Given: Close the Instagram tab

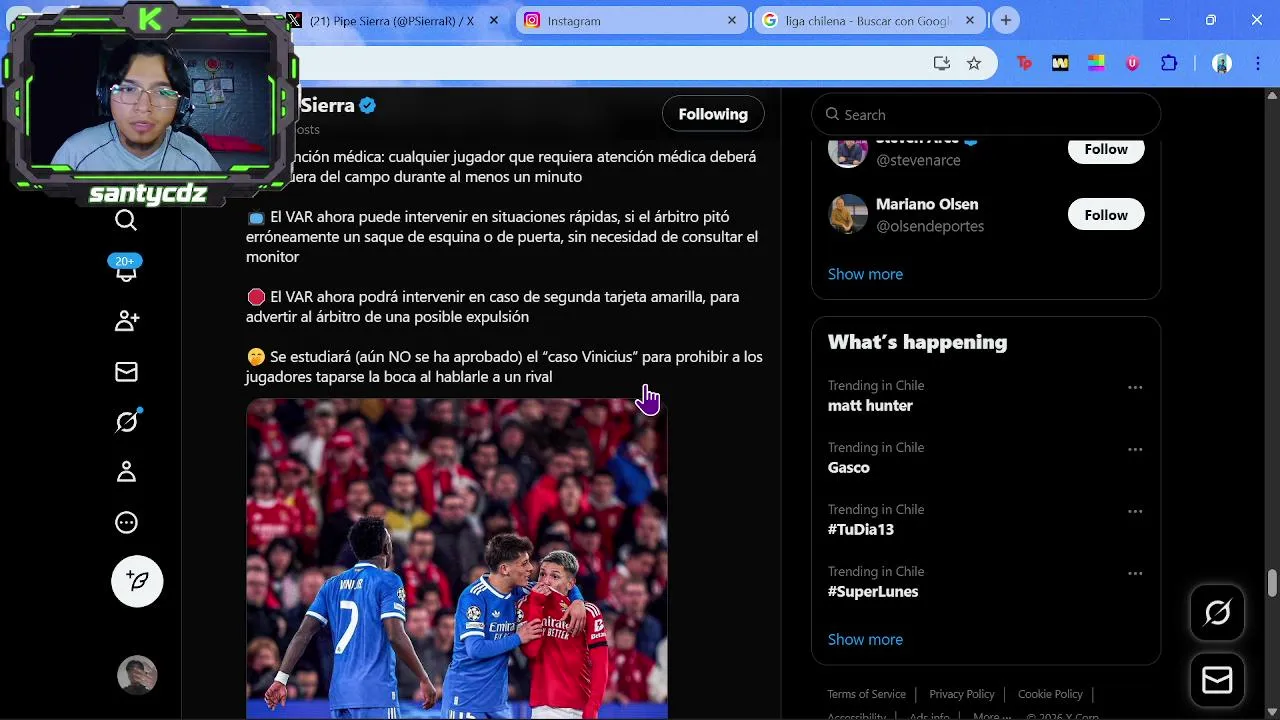Looking at the screenshot, I should [x=732, y=20].
